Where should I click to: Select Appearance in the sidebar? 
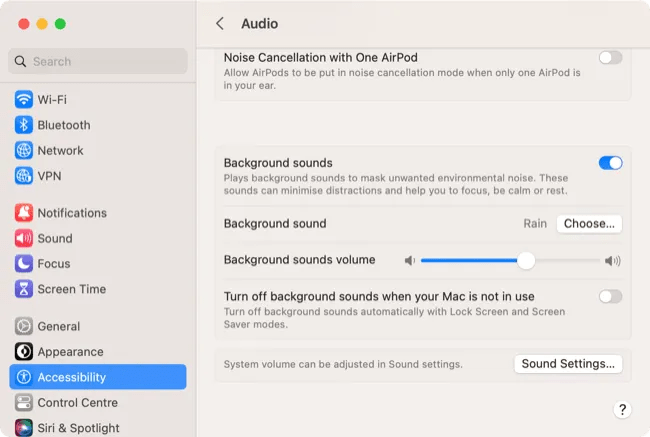pyautogui.click(x=70, y=352)
